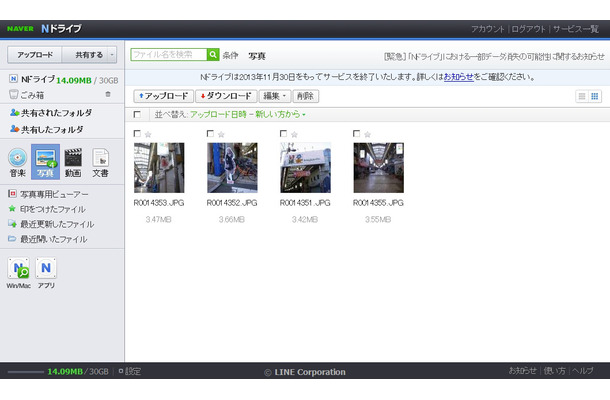Image resolution: width=610 pixels, height=400 pixels.
Task: Open thumbnail of R0014353.JPG
Action: point(159,168)
